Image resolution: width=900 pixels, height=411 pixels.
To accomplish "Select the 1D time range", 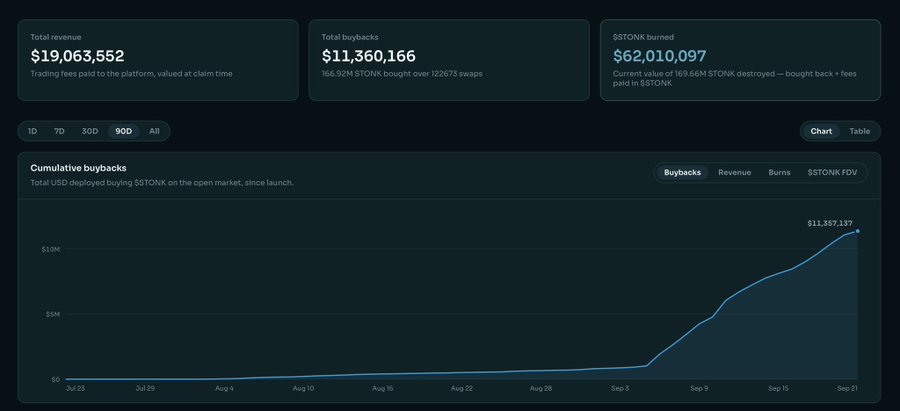I will coord(32,131).
